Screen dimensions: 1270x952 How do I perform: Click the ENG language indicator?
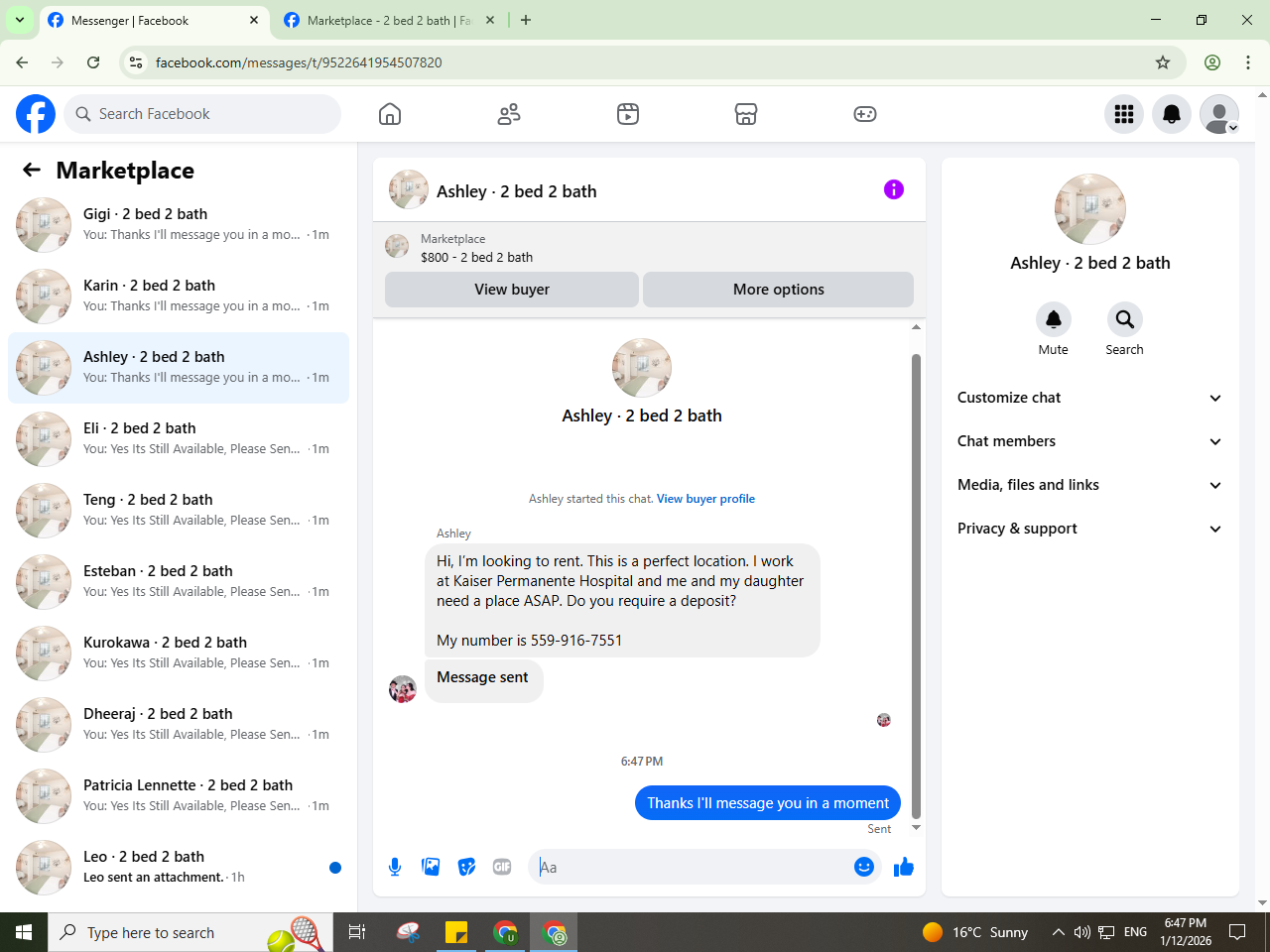tap(1135, 932)
